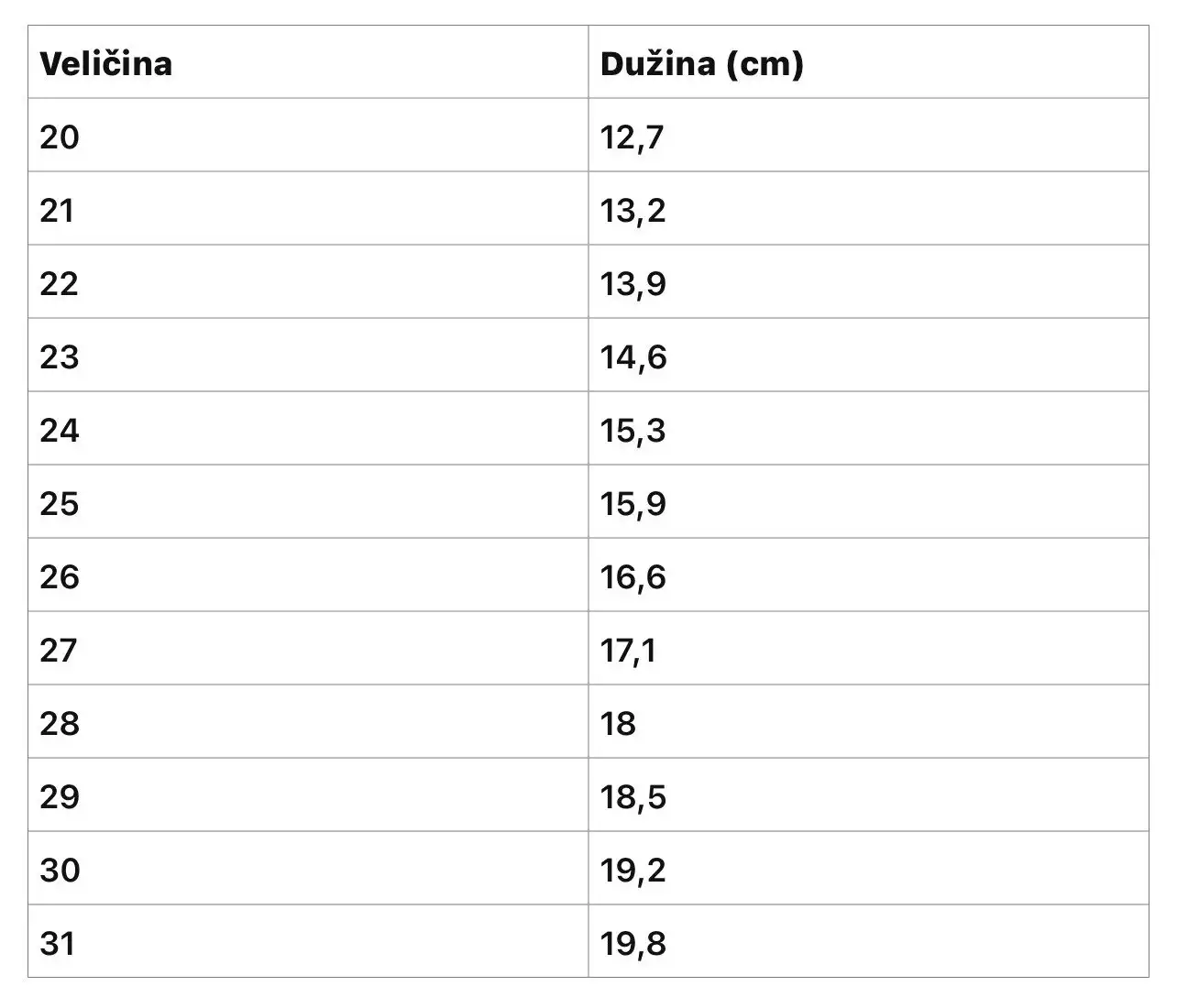This screenshot has height=1008, width=1177.
Task: Select size 23 cell
Action: point(60,356)
